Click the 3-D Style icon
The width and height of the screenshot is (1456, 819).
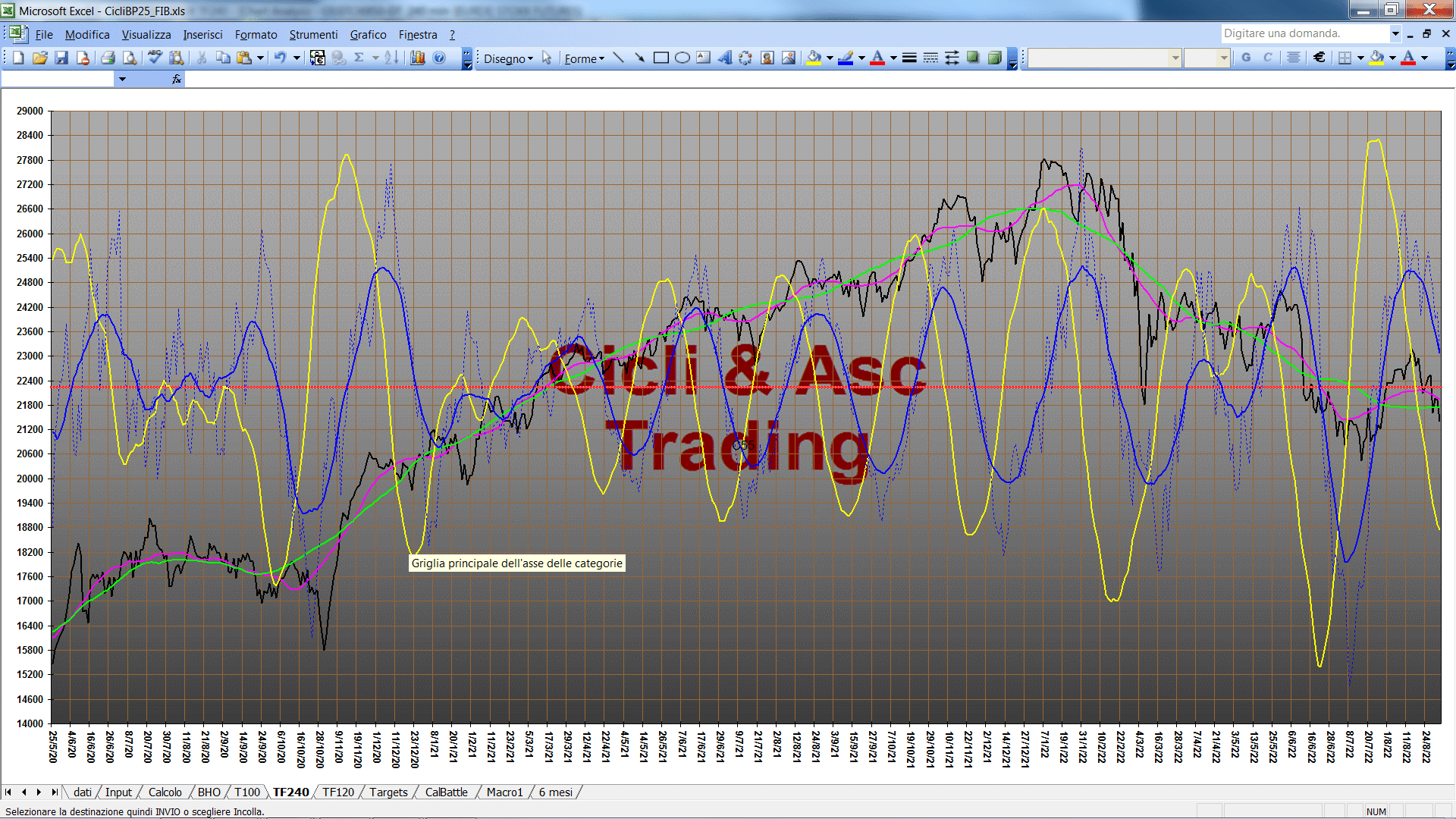point(994,58)
